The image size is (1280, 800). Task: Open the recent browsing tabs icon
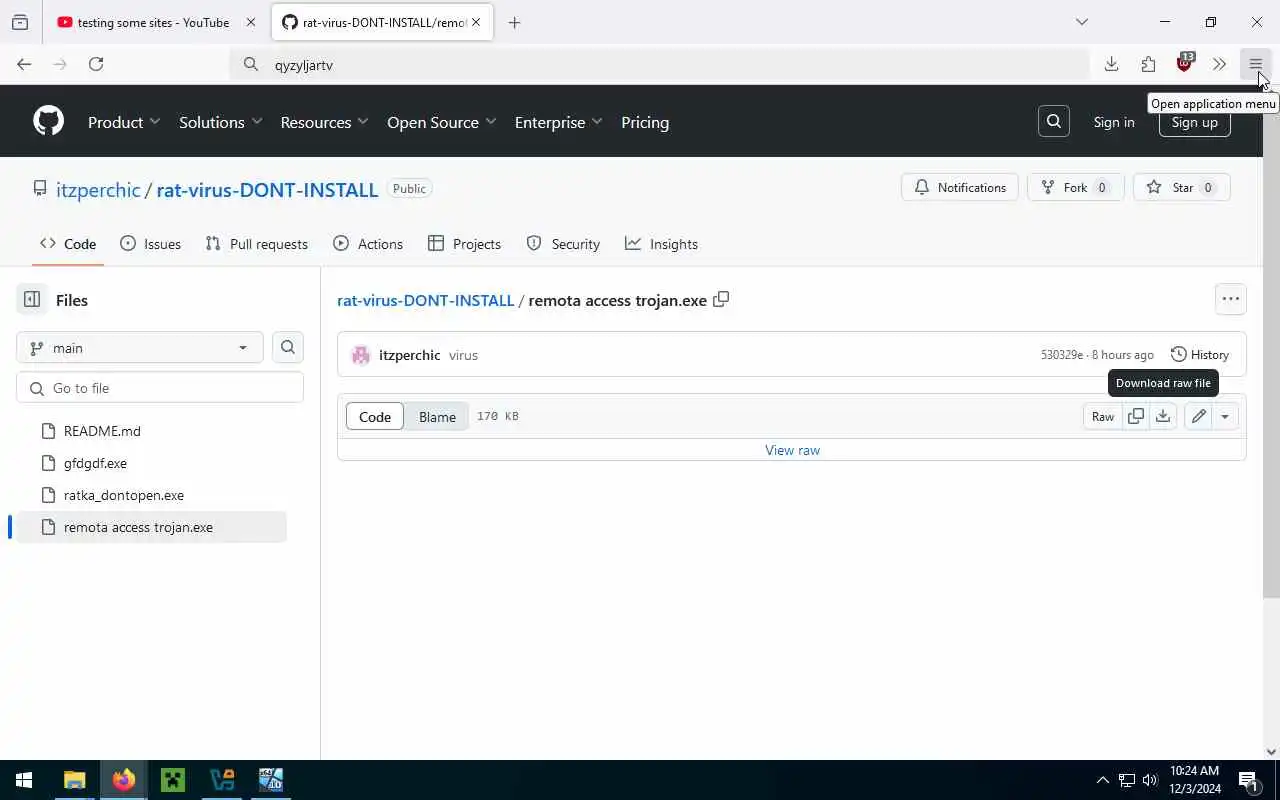point(20,22)
